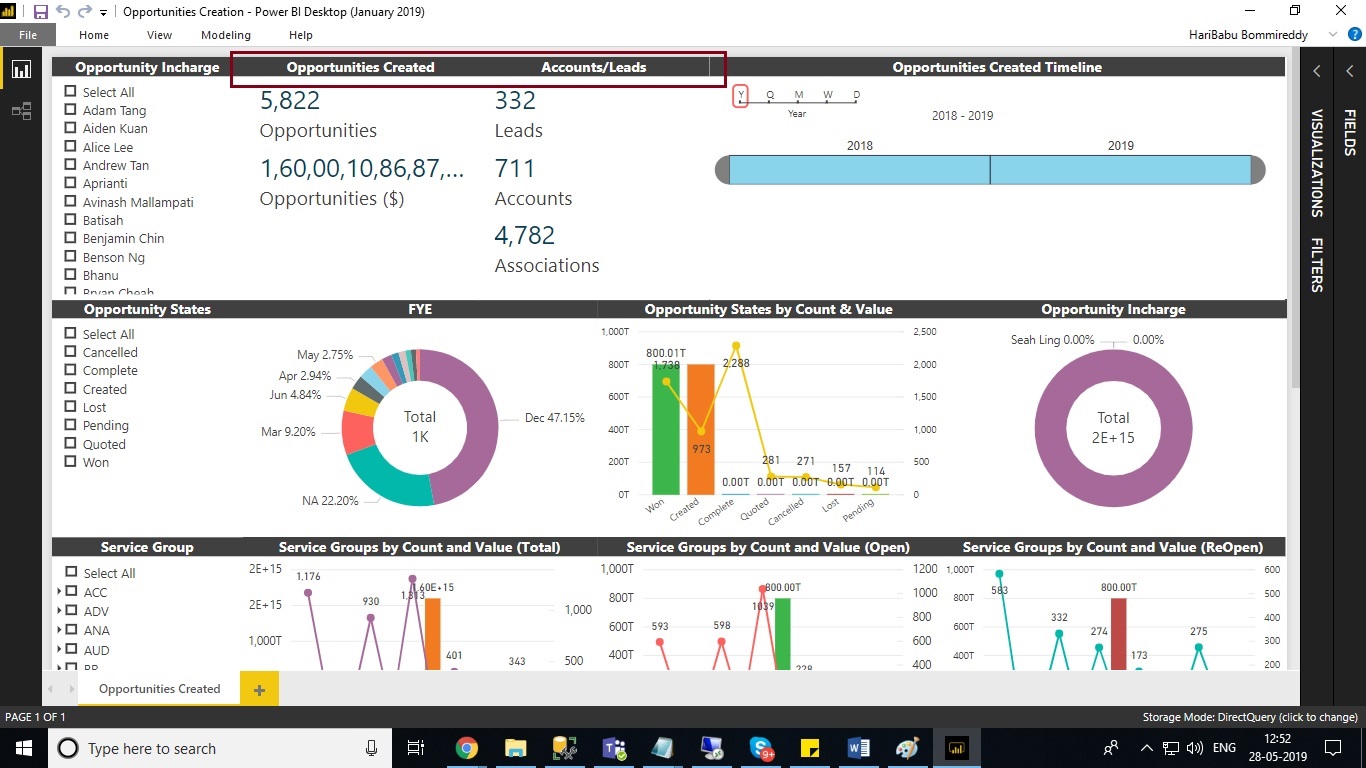Add a new page with plus icon
The height and width of the screenshot is (768, 1366).
point(259,689)
